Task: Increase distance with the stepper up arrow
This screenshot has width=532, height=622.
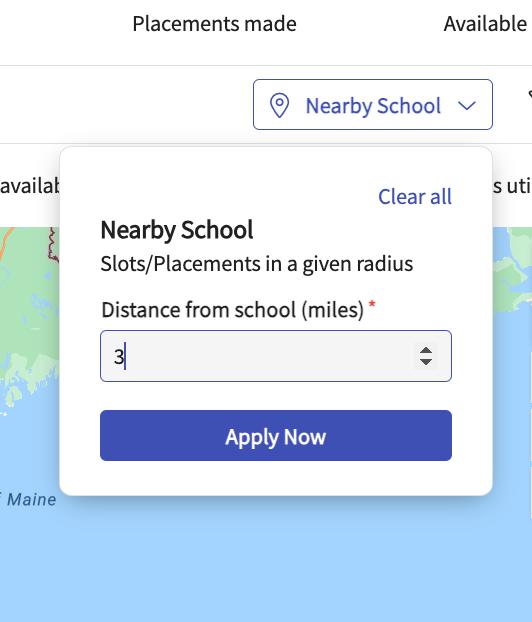Action: (x=426, y=350)
